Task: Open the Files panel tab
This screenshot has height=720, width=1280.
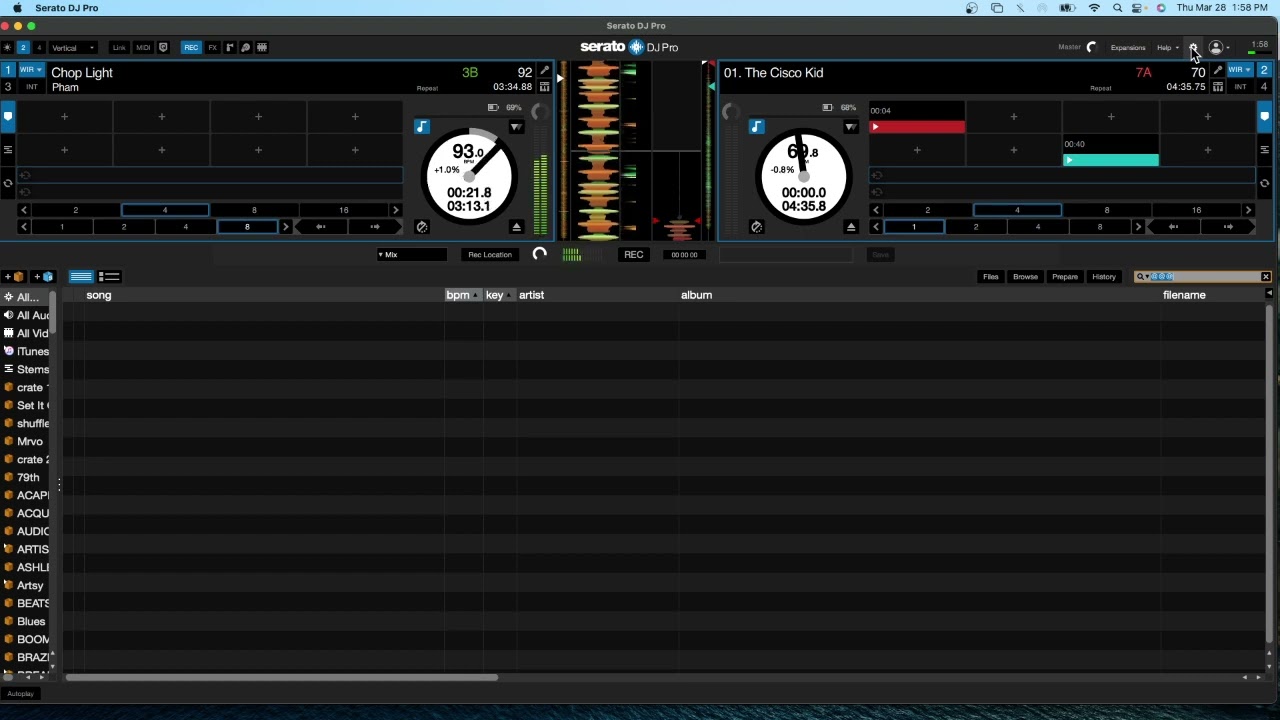Action: (991, 277)
